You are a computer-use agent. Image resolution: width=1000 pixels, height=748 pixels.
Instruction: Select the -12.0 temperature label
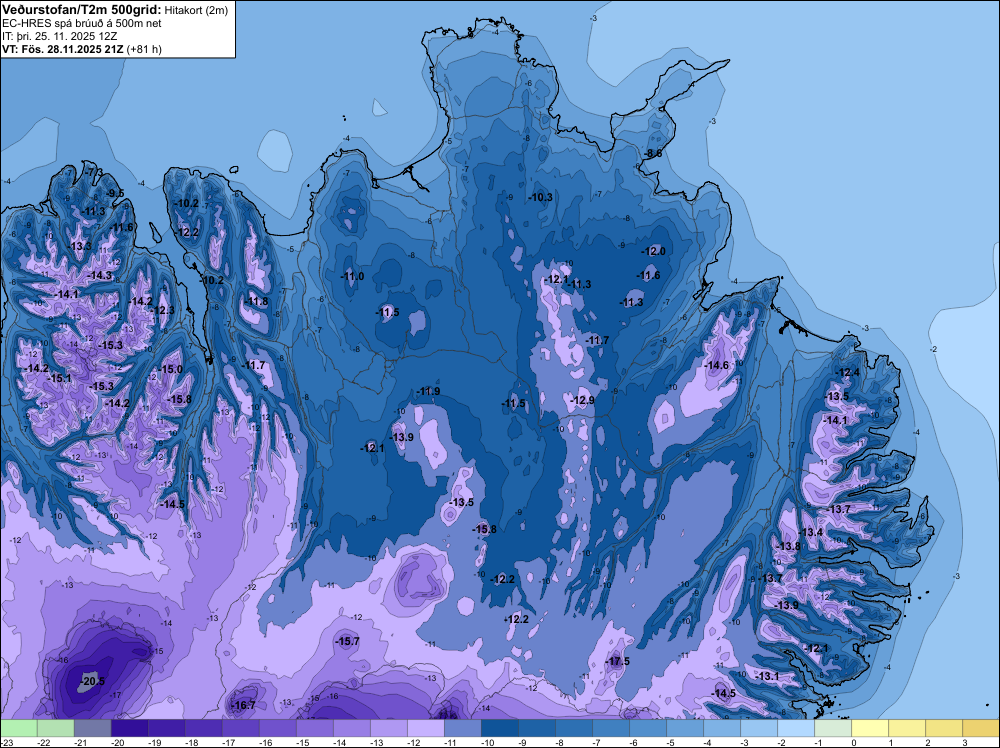point(654,251)
